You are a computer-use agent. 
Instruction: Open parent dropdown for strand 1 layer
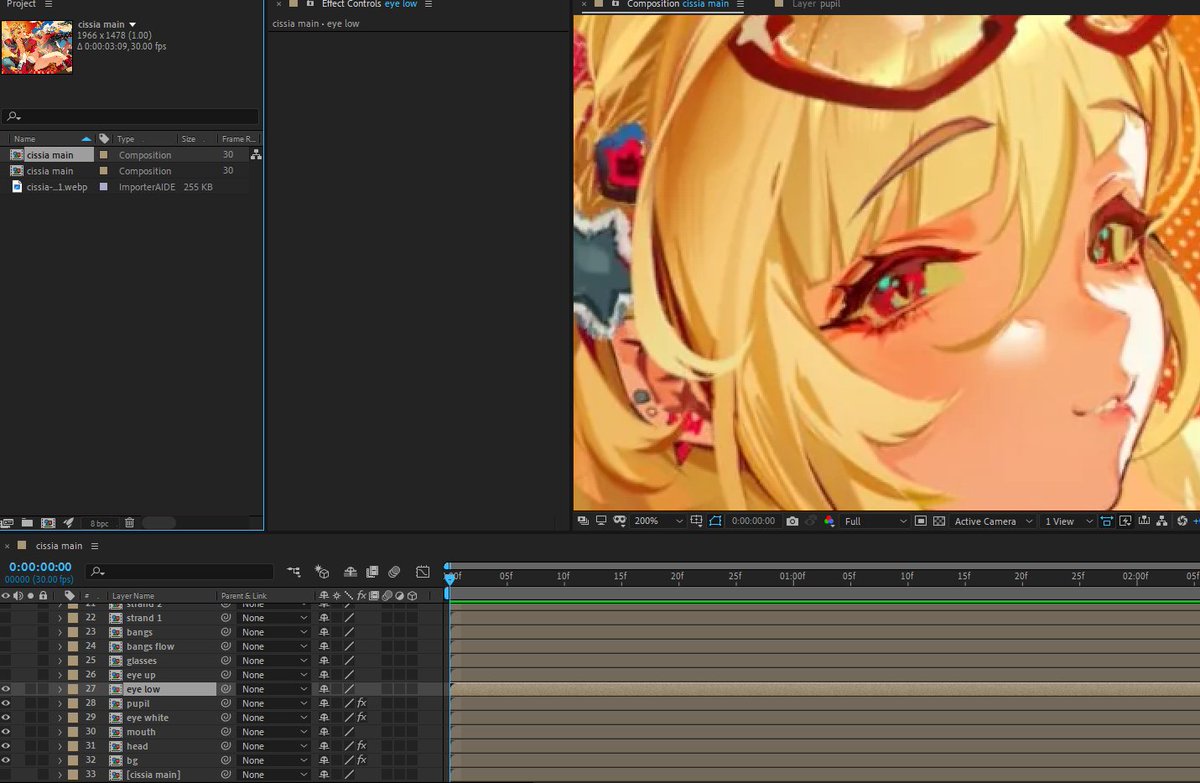[275, 618]
